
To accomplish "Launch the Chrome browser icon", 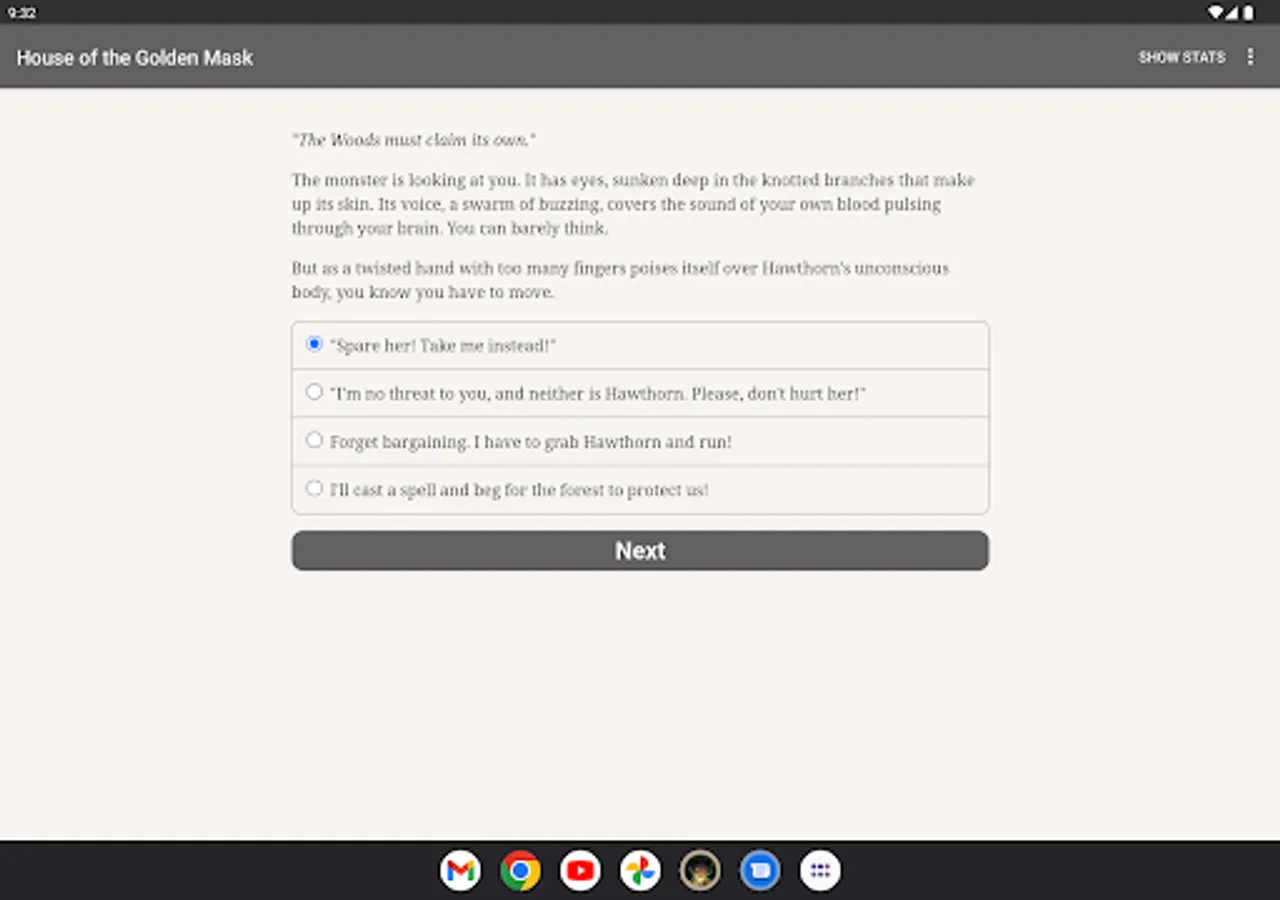I will click(x=520, y=870).
